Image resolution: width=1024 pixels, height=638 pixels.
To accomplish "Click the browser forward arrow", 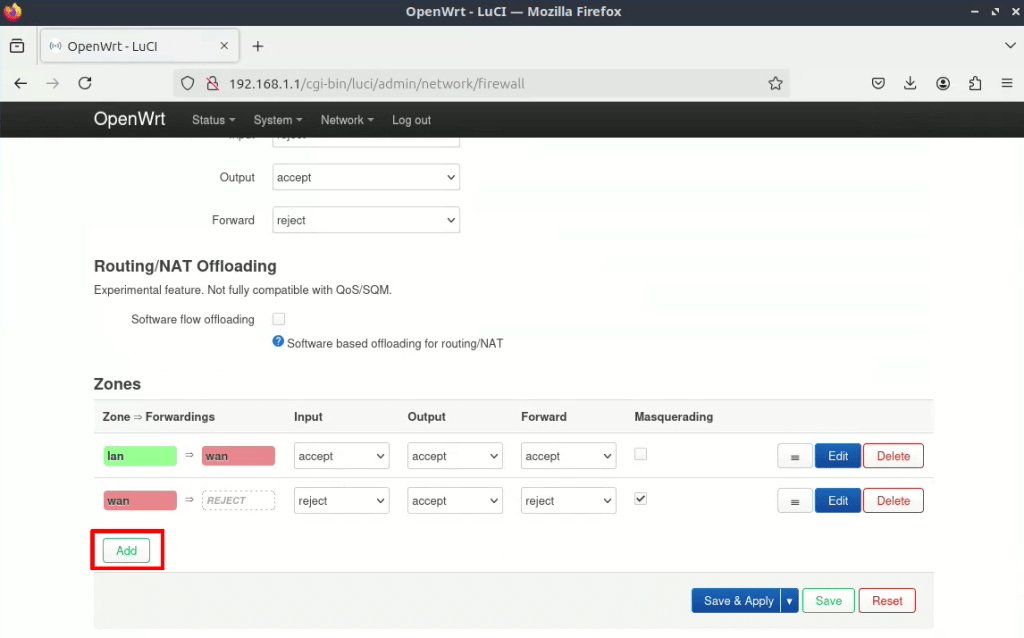I will 53,84.
